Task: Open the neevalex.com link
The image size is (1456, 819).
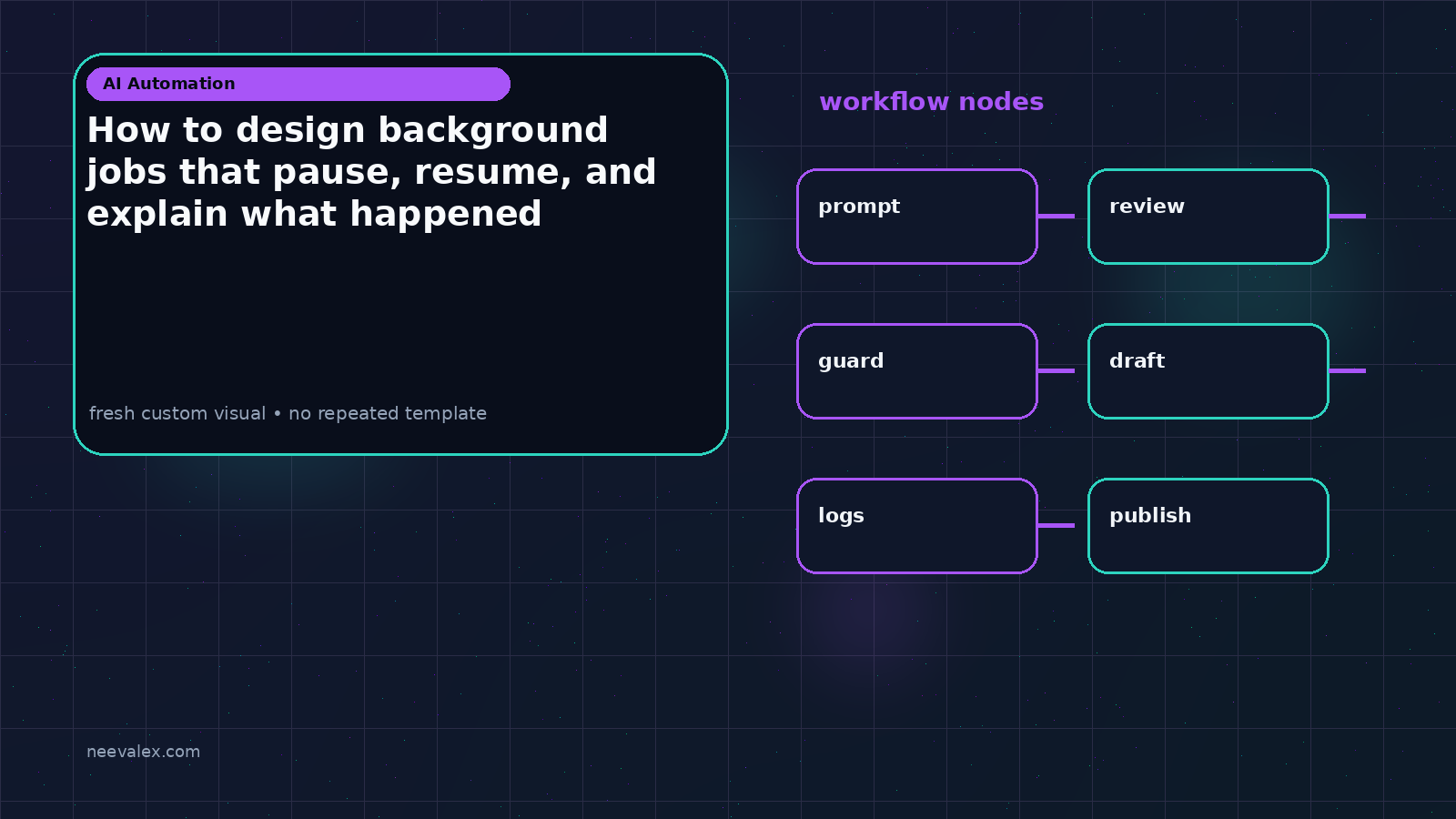Action: 143,752
